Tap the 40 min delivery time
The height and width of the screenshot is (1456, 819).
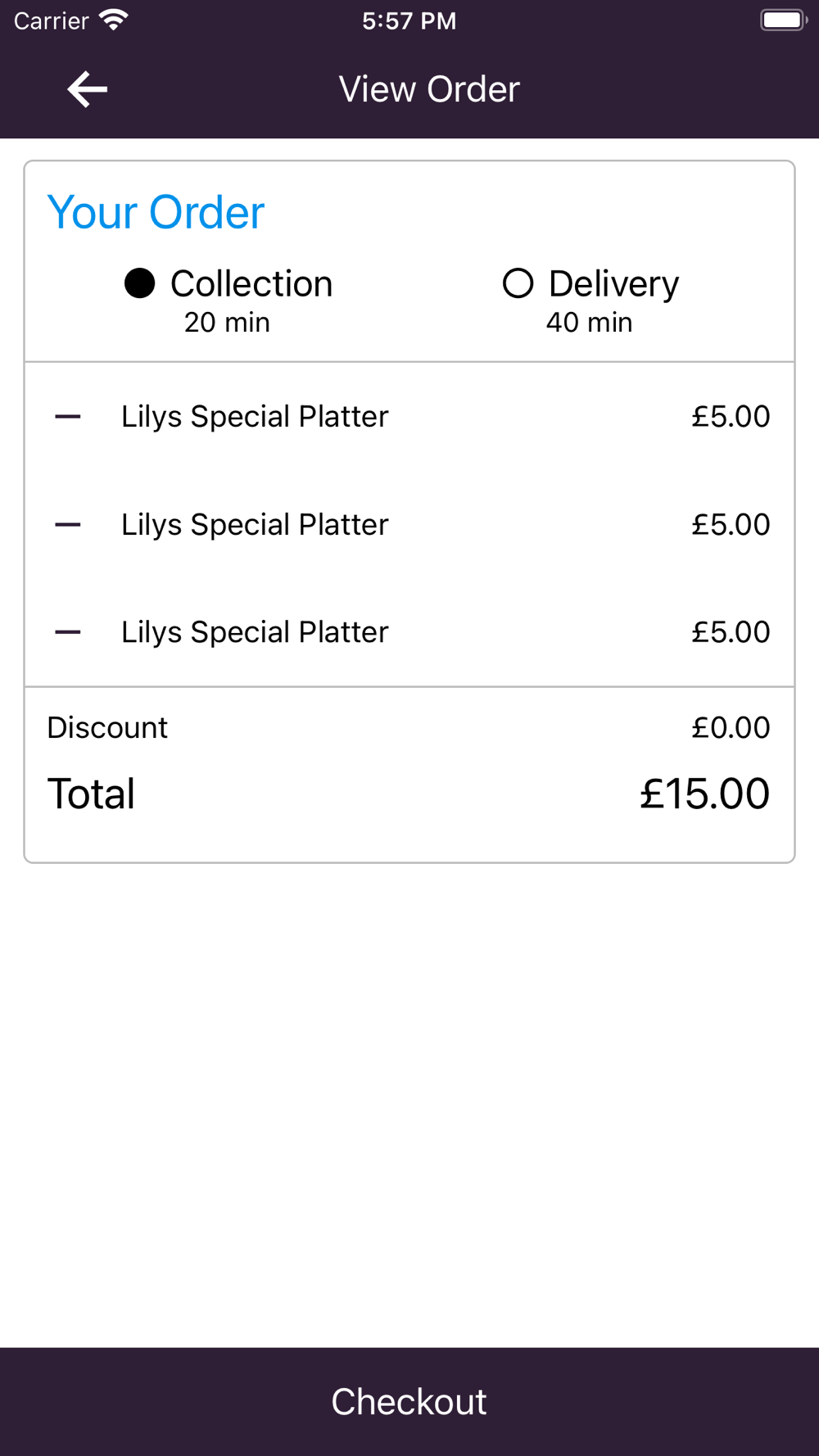(589, 323)
